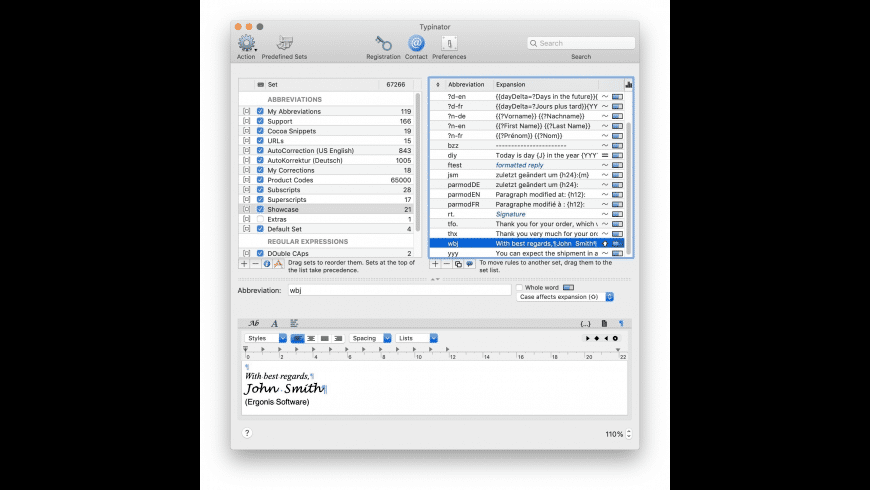Open the script font (Ab) formatting icon
Screen dimensions: 870x490
254,323
